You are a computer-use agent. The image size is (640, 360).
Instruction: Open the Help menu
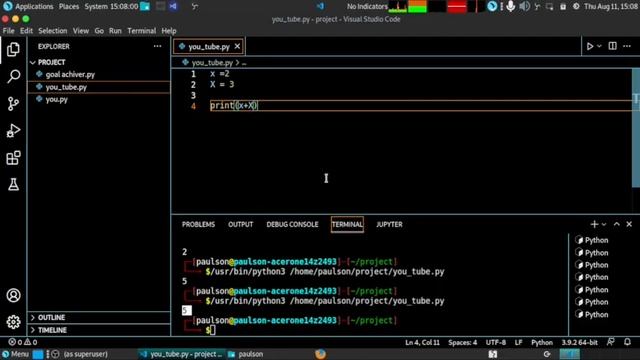pyautogui.click(x=169, y=31)
